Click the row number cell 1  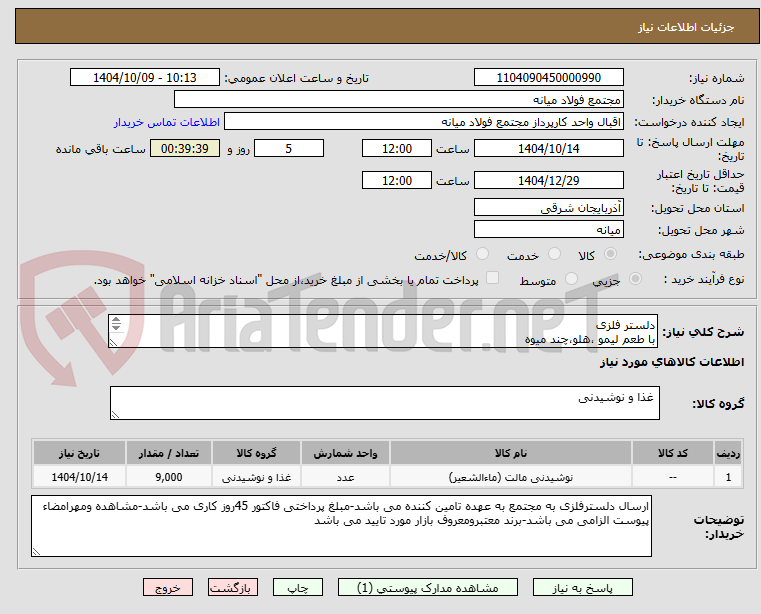728,478
